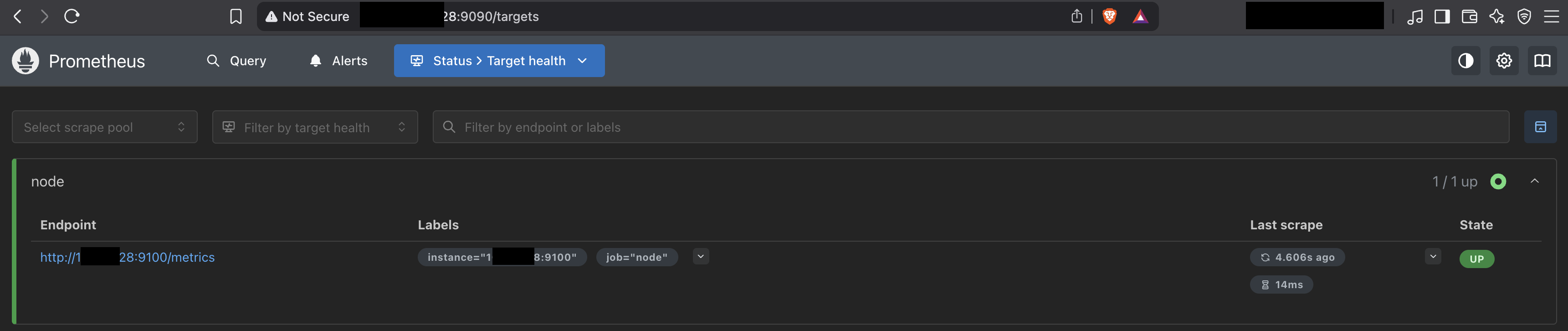Click the Brave Shields lion icon
Image resolution: width=1568 pixels, height=331 pixels.
[1109, 16]
